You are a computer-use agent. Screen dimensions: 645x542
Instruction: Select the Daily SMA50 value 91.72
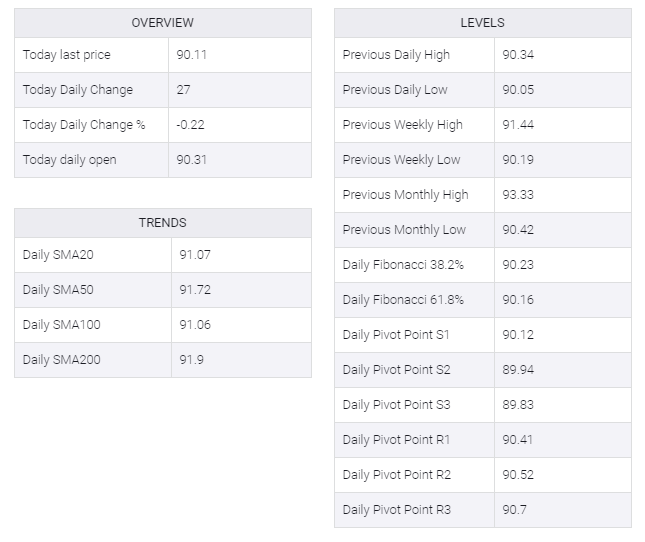pos(195,290)
